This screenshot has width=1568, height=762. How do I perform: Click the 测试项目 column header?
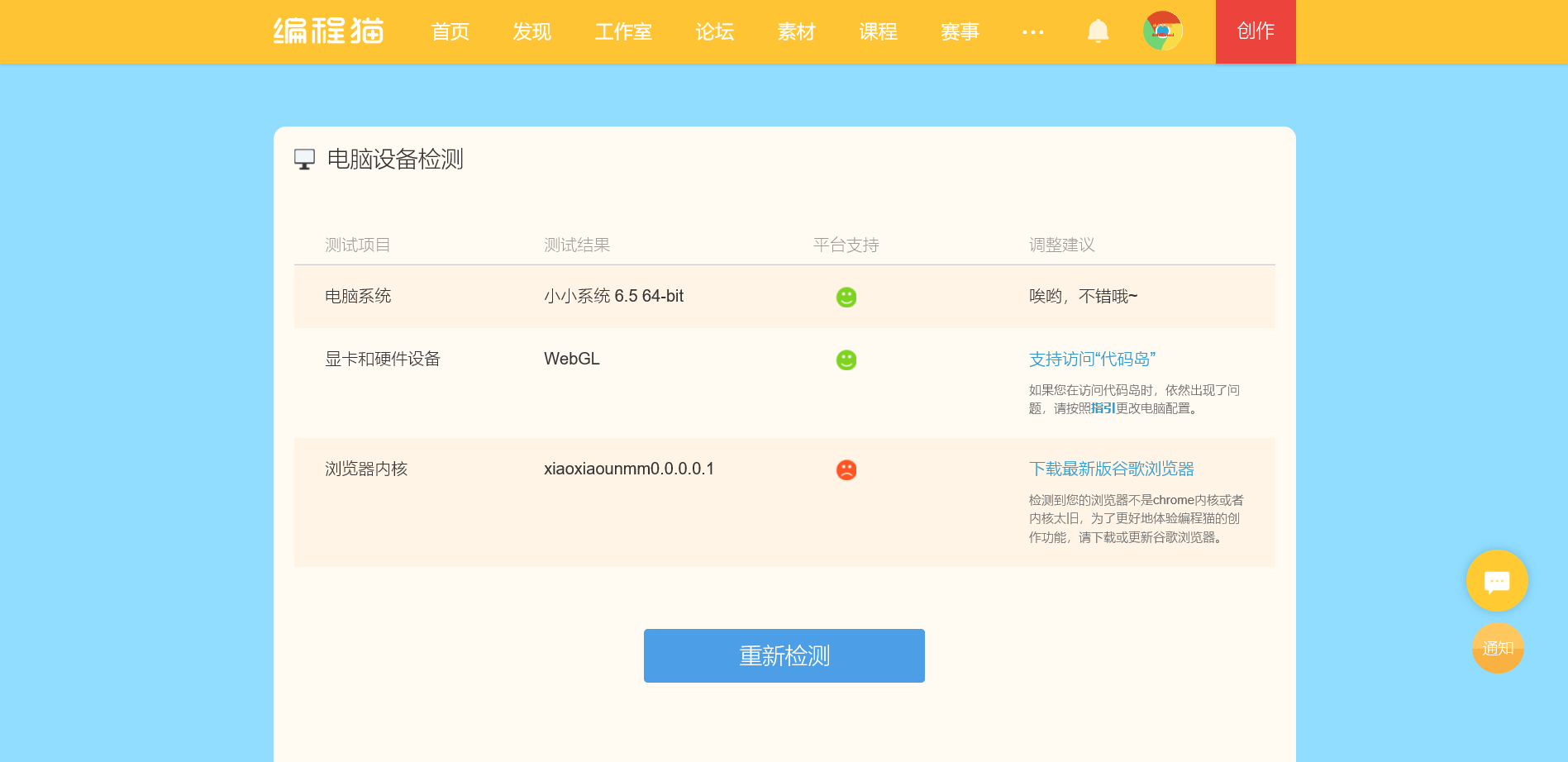(358, 245)
